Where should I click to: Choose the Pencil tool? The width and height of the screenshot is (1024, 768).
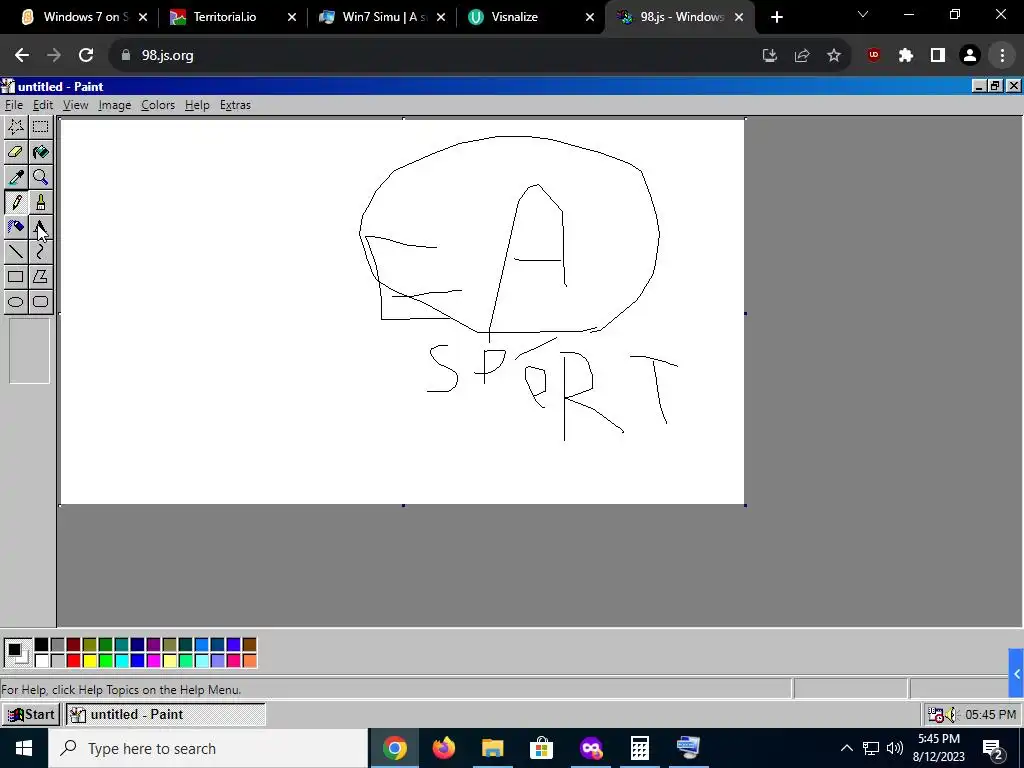click(x=16, y=202)
